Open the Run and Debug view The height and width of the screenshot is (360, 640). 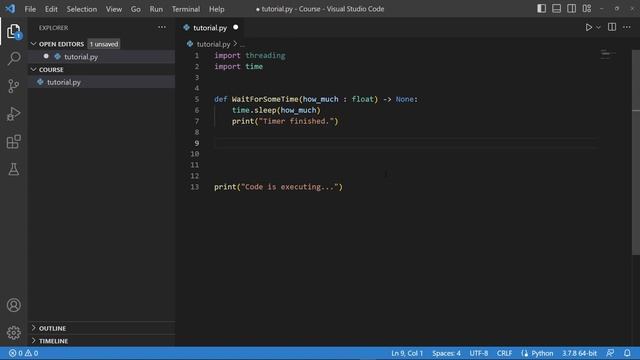13,114
